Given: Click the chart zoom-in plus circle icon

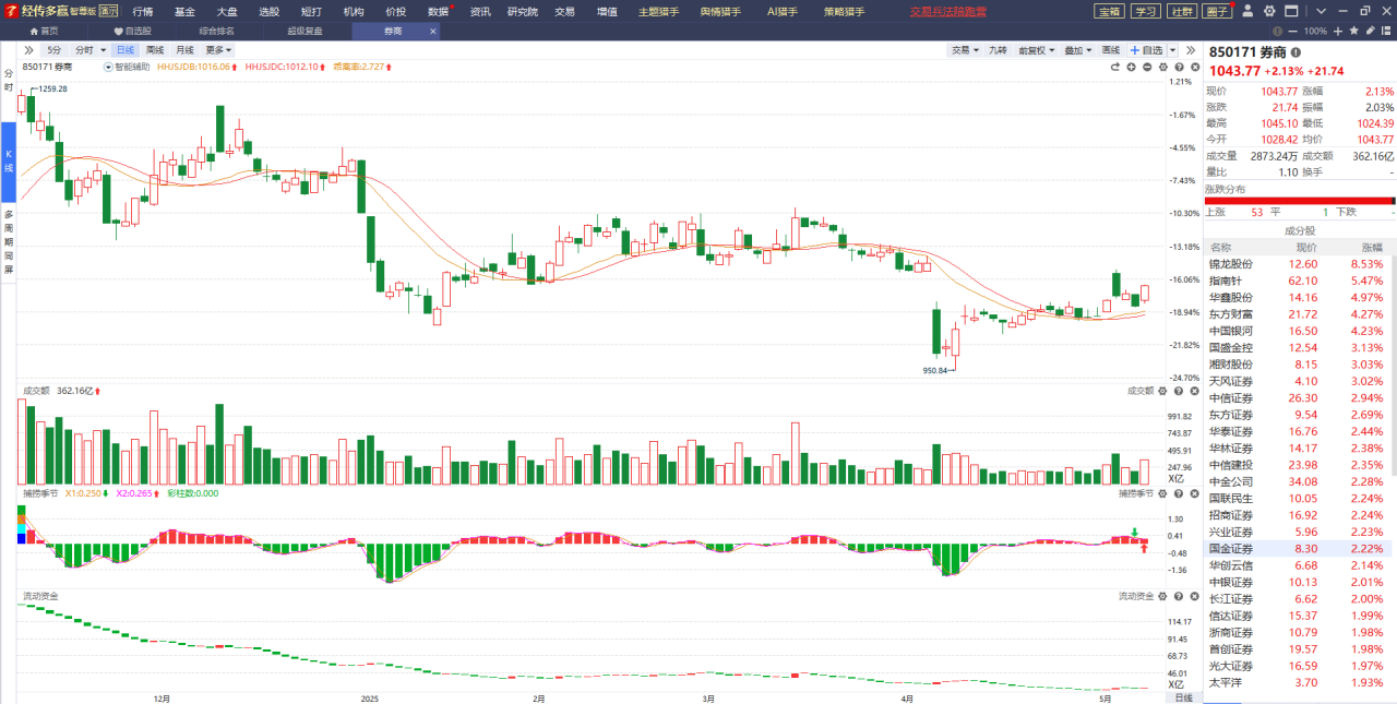Looking at the screenshot, I should pyautogui.click(x=1131, y=67).
